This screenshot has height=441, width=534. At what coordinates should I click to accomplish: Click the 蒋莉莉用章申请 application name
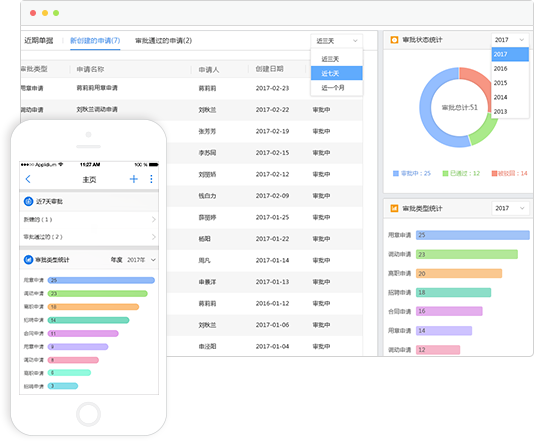97,88
